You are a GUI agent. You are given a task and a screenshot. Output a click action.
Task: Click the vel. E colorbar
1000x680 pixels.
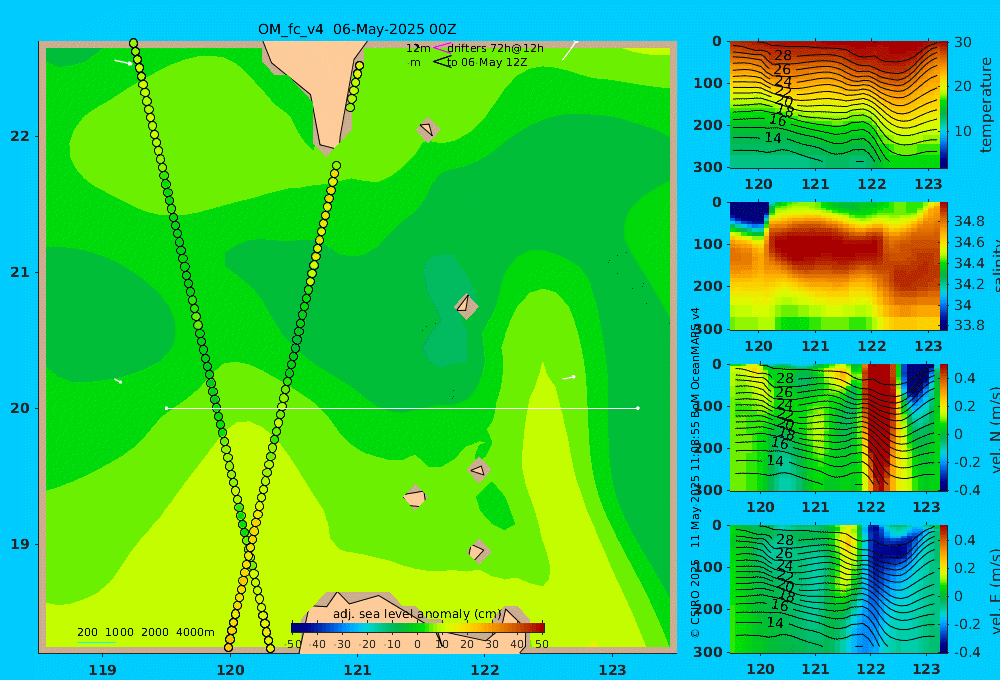(944, 589)
